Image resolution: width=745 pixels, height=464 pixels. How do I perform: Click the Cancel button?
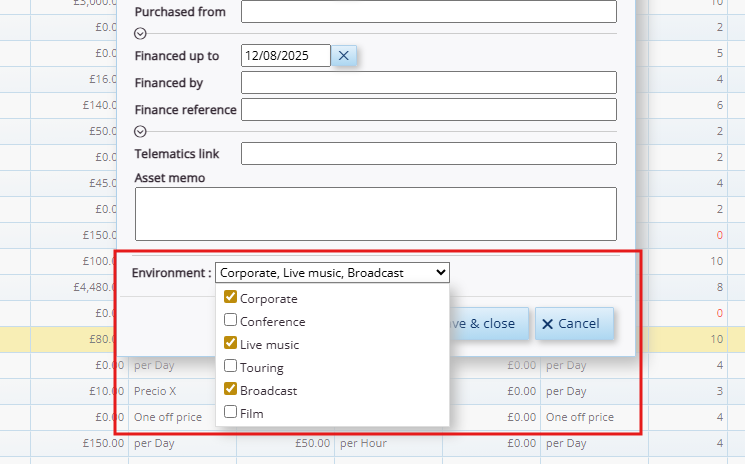tap(574, 323)
